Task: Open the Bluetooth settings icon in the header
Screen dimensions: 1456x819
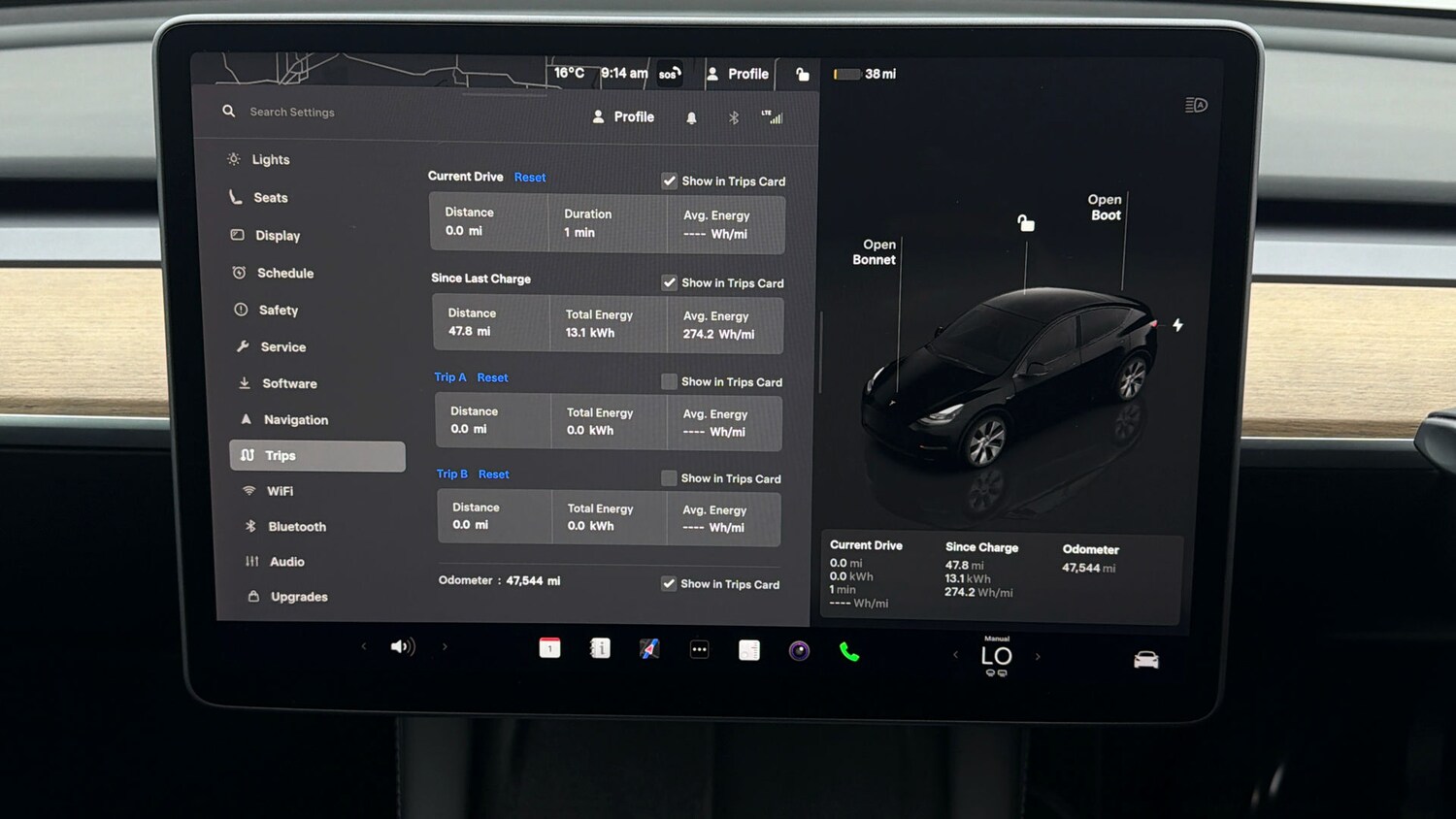Action: [734, 116]
